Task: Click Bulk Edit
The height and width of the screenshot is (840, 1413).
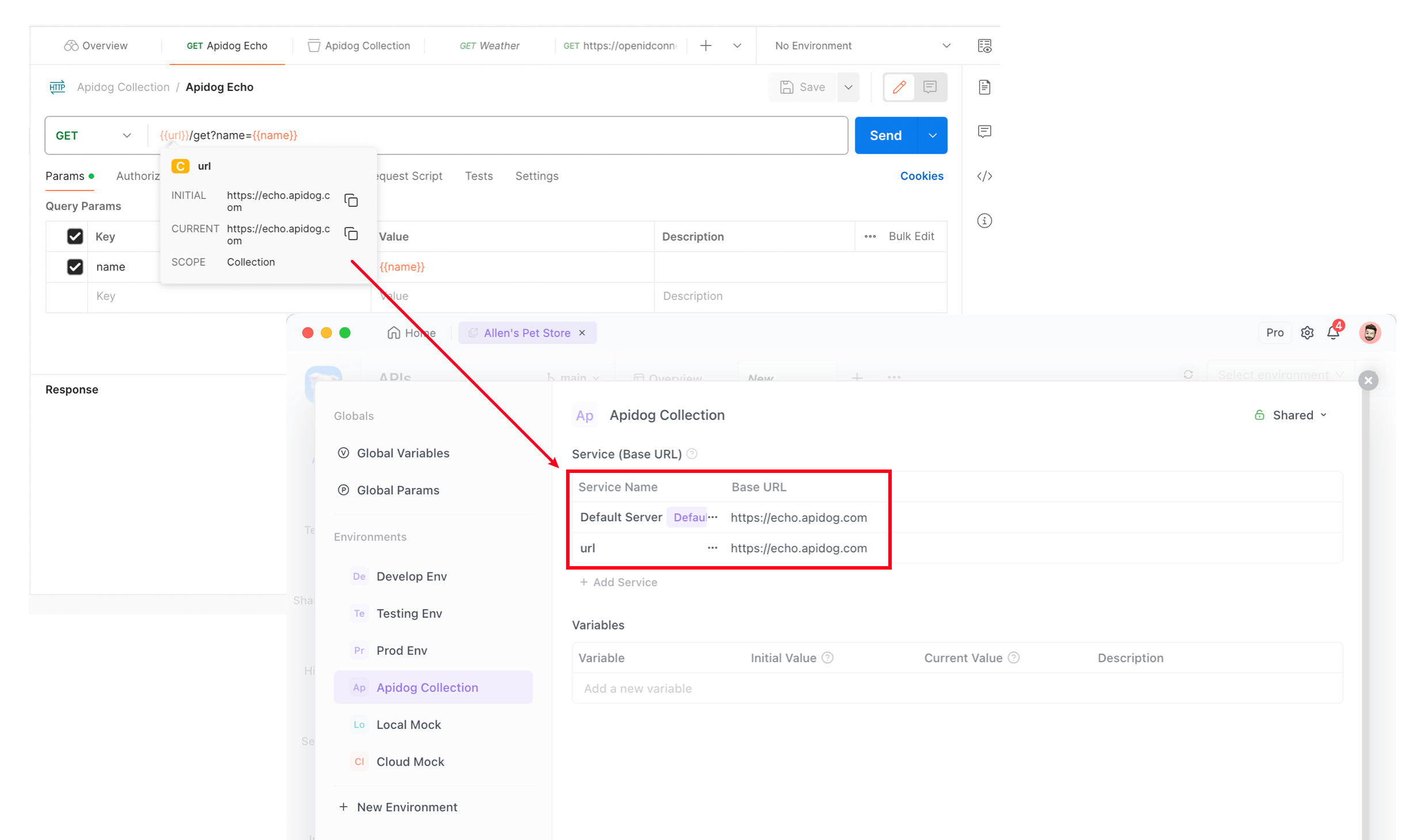Action: [911, 236]
